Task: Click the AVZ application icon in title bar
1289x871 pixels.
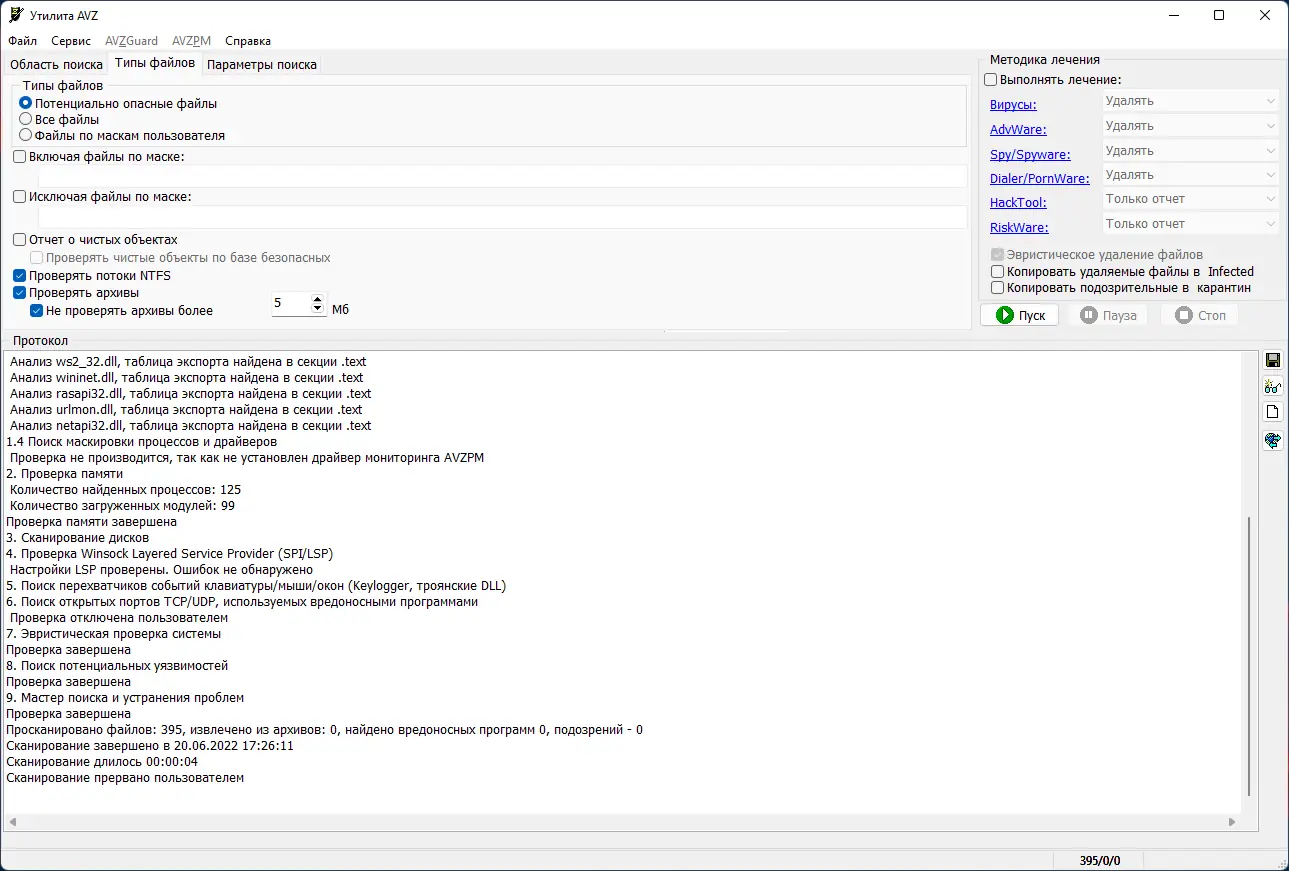Action: tap(15, 15)
